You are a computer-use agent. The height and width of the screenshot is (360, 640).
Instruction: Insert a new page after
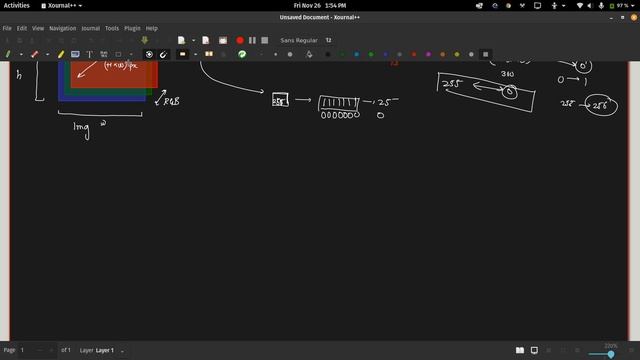coord(182,40)
